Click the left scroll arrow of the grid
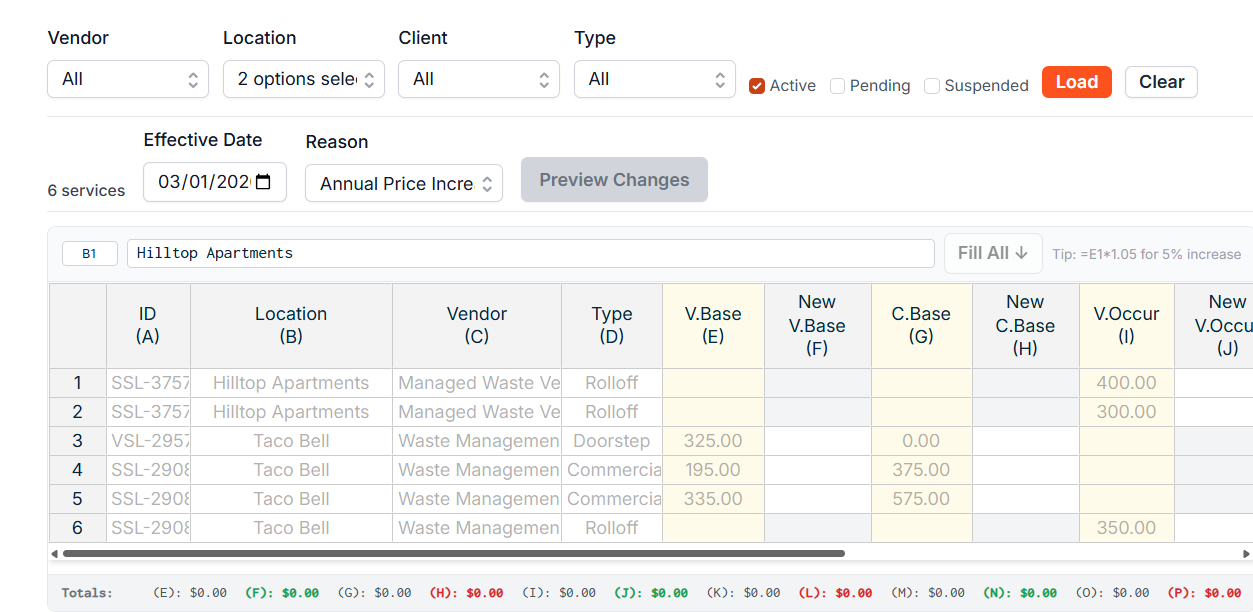The image size is (1253, 612). (x=54, y=553)
